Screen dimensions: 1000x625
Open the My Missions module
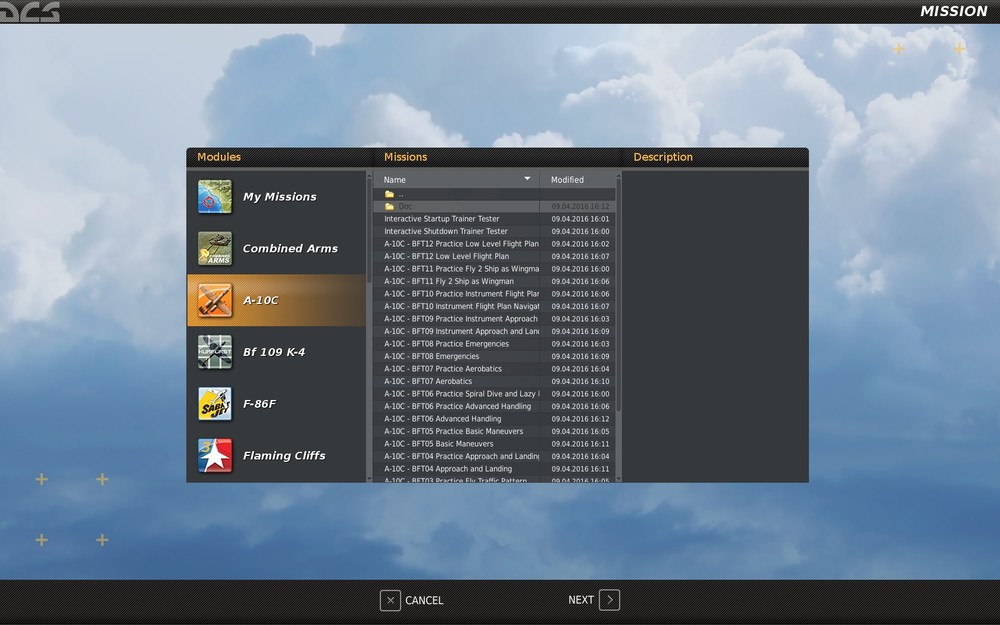276,196
